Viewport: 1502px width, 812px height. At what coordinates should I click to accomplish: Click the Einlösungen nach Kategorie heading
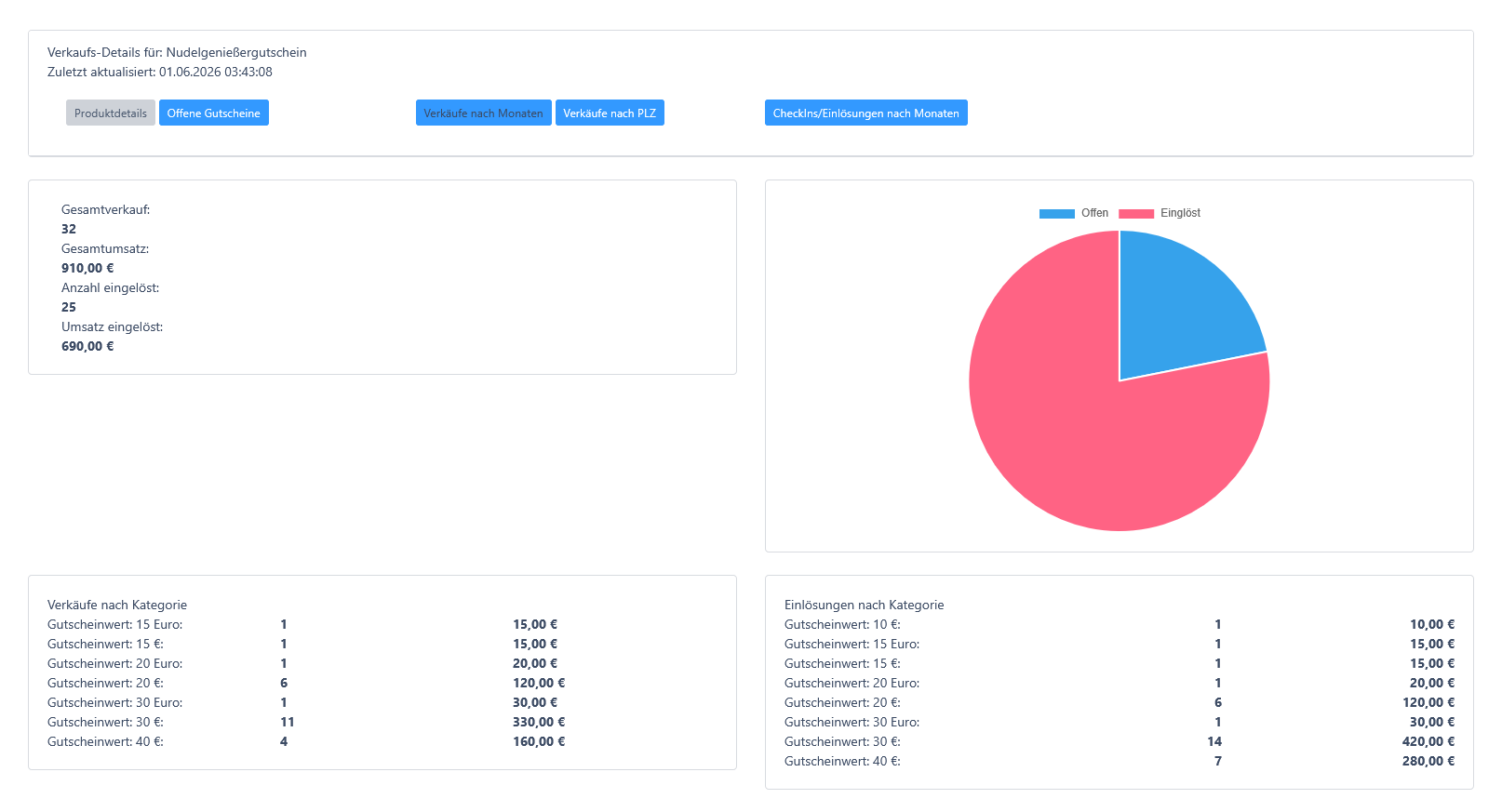click(865, 605)
